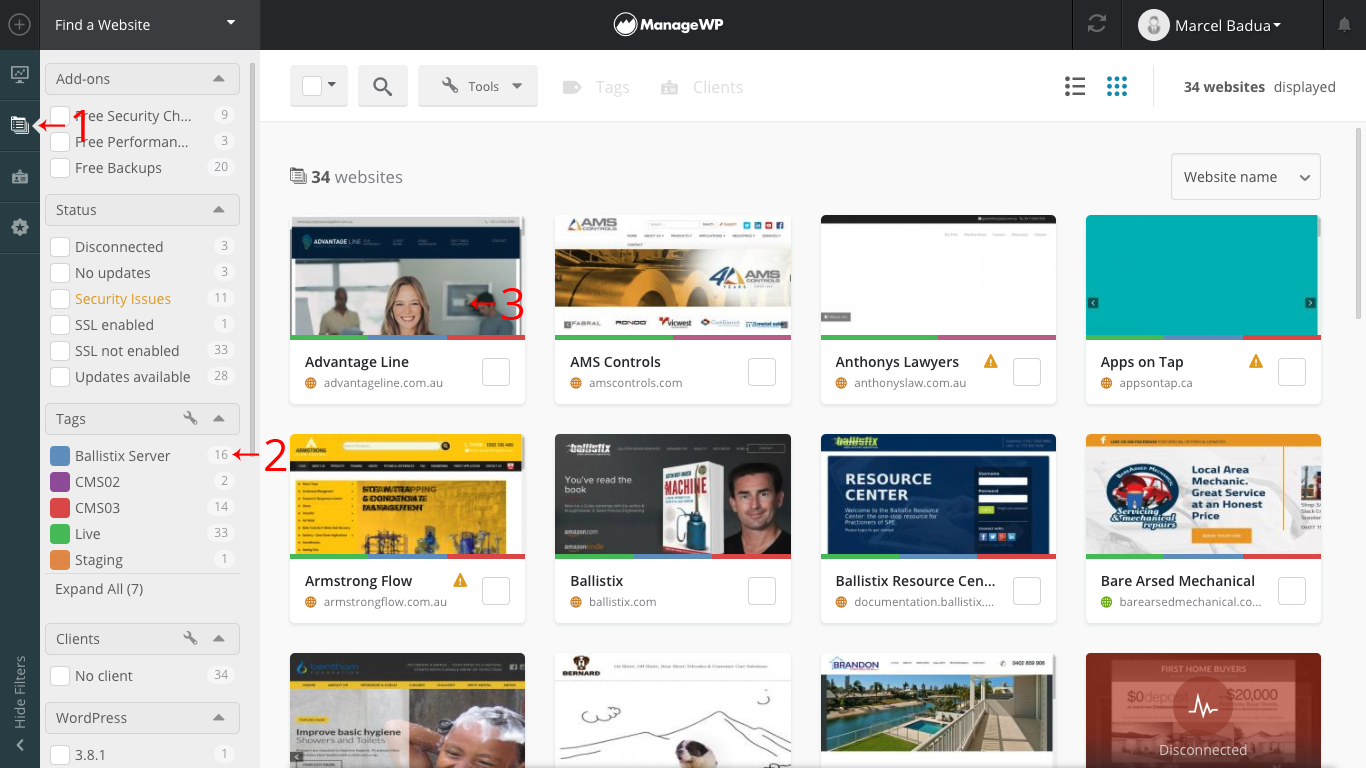Open Marcel Badua account menu
The image size is (1366, 768).
click(1211, 25)
